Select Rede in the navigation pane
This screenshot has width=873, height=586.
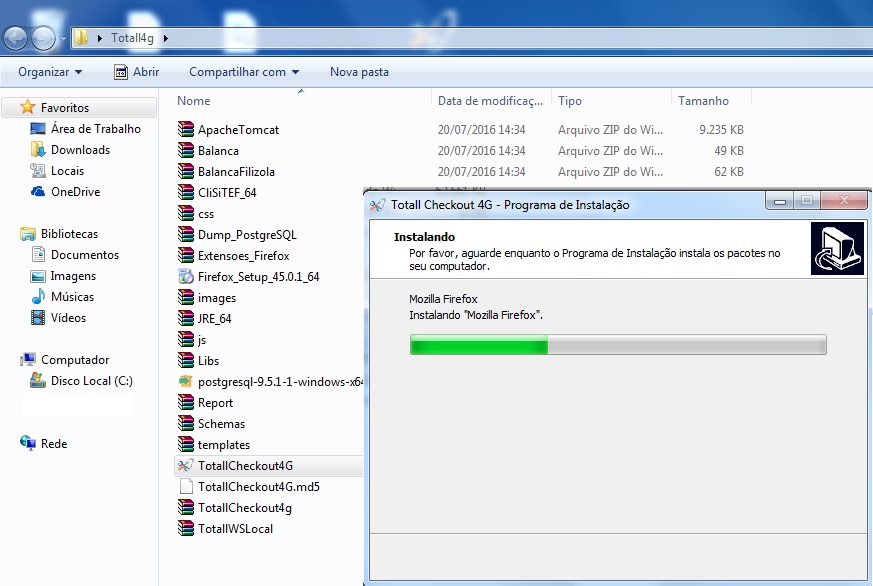click(54, 444)
